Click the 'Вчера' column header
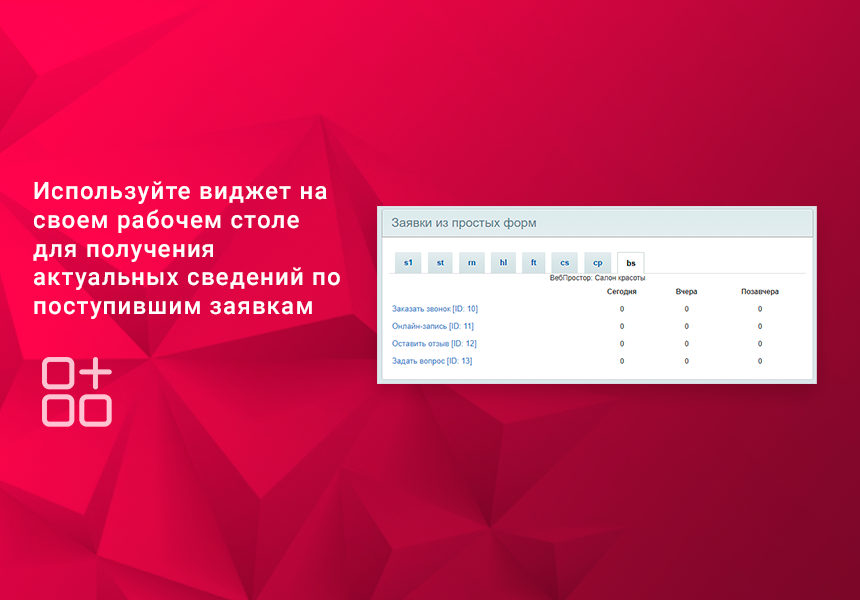 [686, 292]
